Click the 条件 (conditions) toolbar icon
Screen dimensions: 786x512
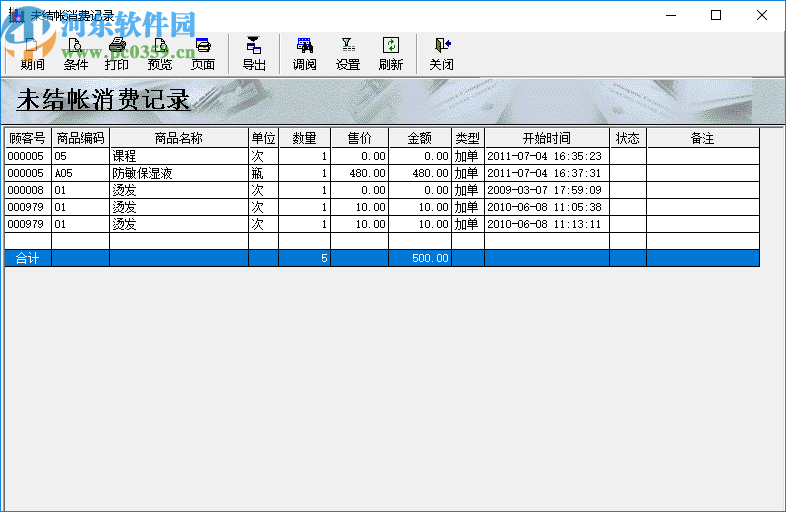coord(76,54)
